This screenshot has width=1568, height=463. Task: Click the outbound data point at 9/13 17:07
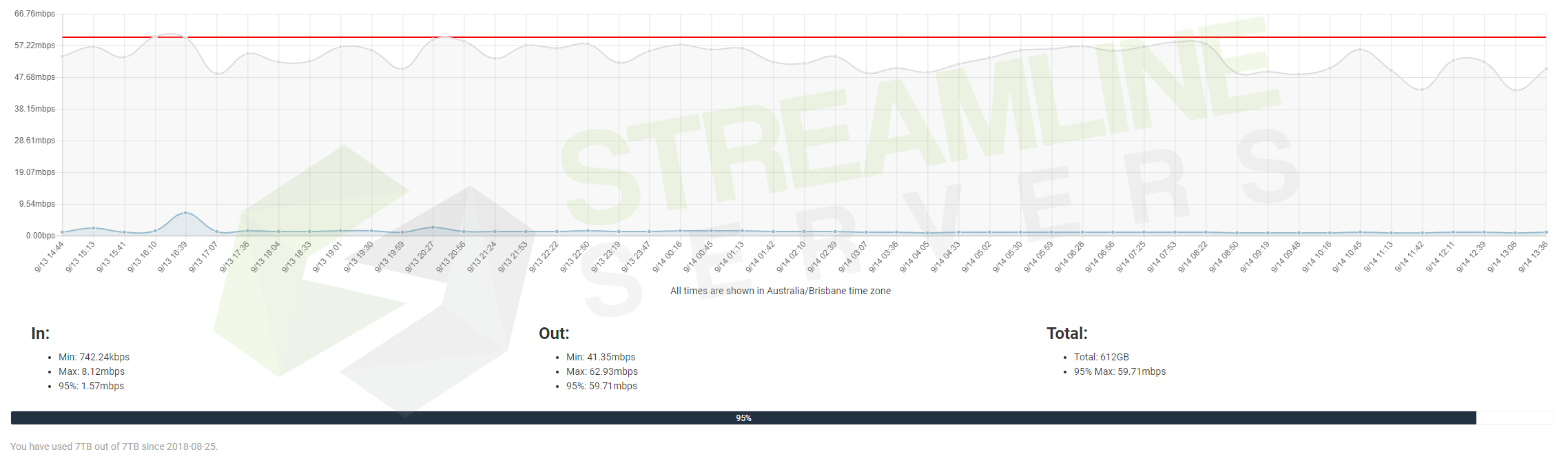217,74
